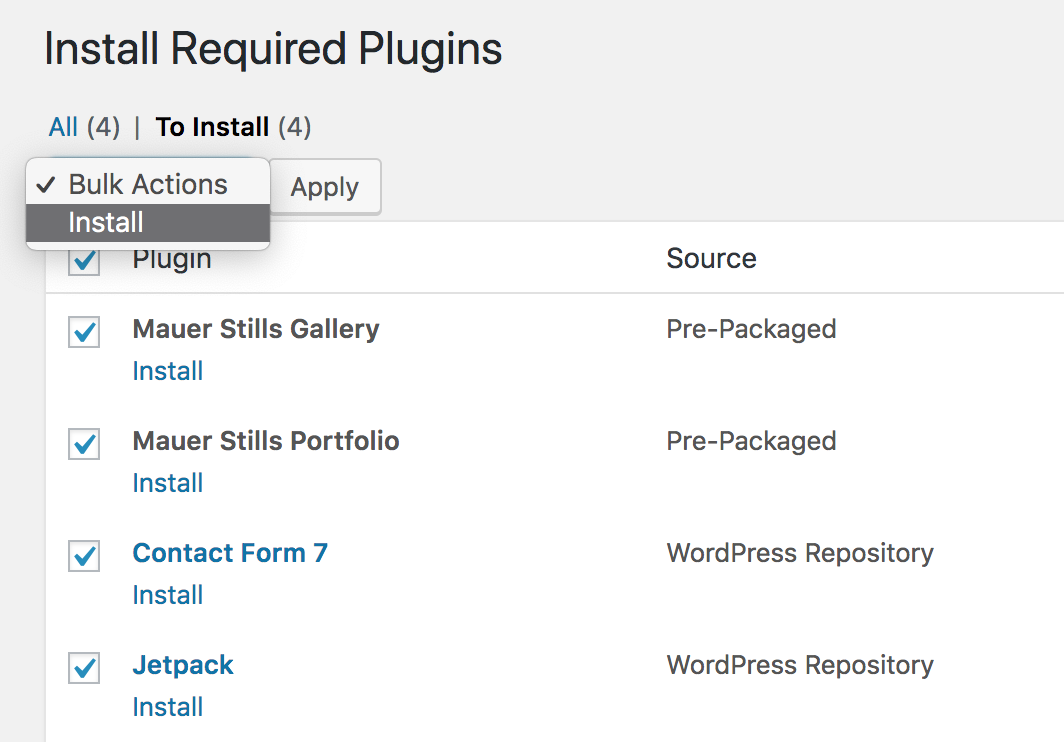
Task: Choose the Bulk Actions option in dropdown
Action: tap(148, 185)
